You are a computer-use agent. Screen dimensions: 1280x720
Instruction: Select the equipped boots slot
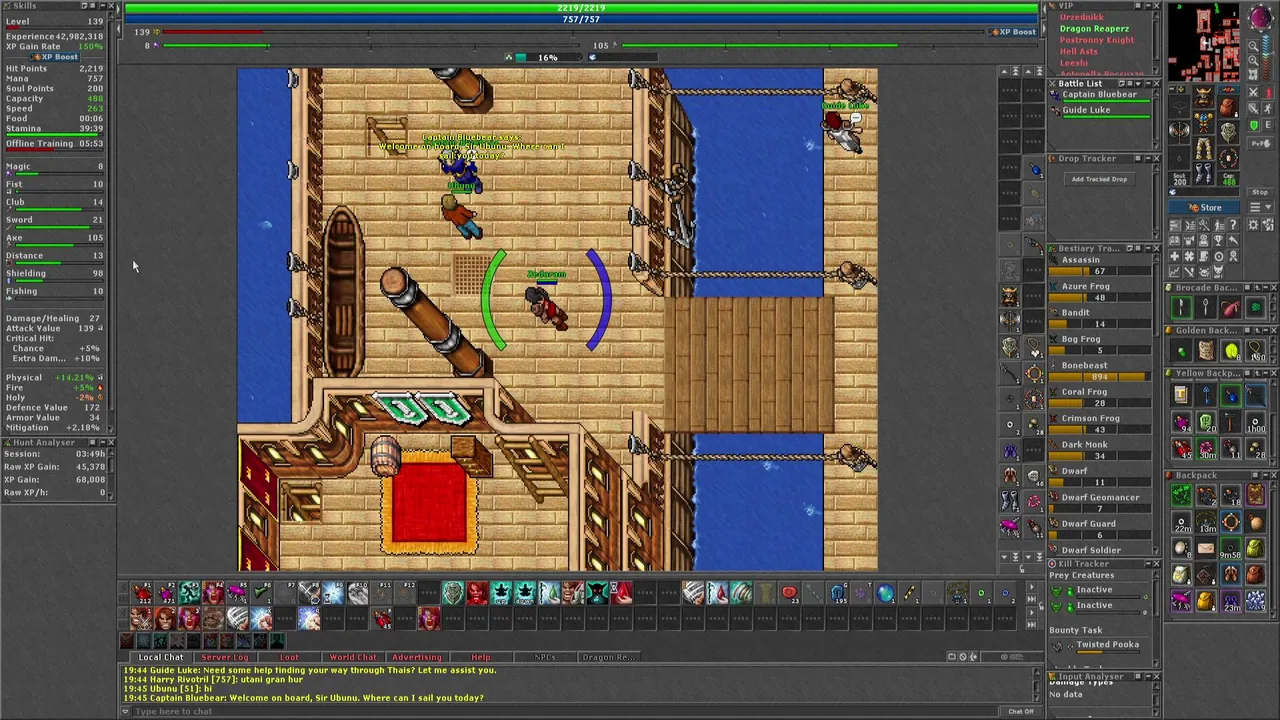click(x=1204, y=173)
